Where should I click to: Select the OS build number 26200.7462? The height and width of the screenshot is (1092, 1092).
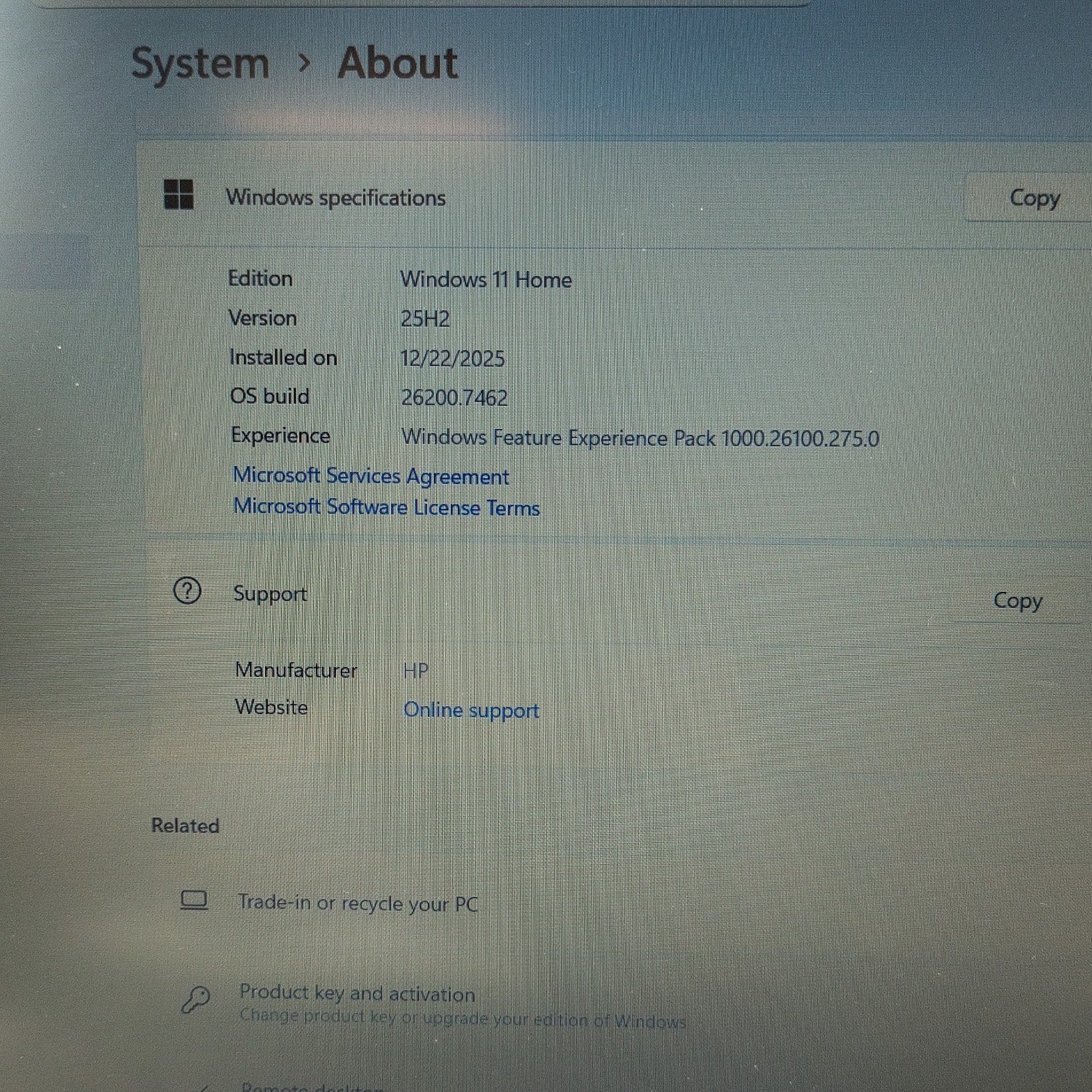(x=454, y=397)
